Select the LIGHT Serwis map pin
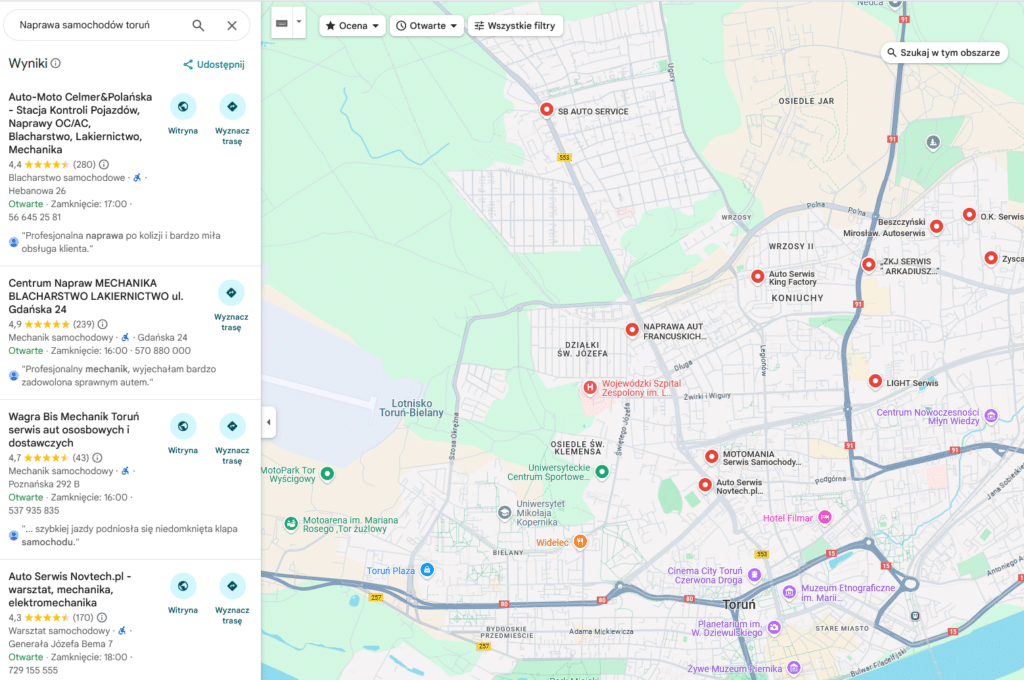The image size is (1024, 680). [875, 381]
